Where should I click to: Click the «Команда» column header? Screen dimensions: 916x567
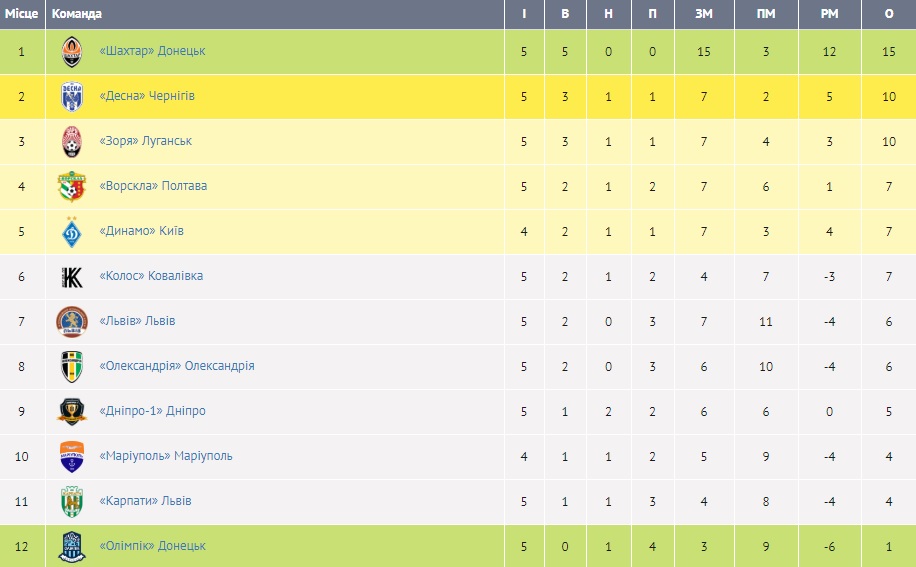click(76, 14)
